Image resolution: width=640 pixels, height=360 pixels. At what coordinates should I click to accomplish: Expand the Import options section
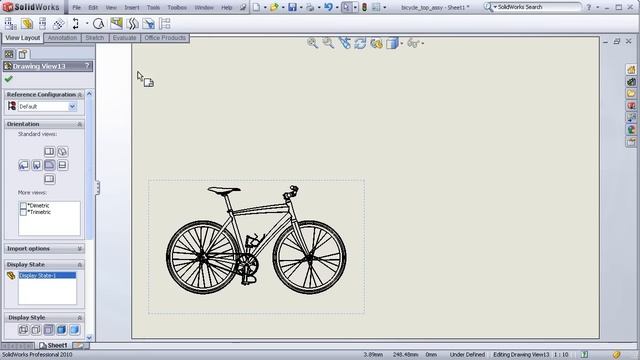[80, 249]
